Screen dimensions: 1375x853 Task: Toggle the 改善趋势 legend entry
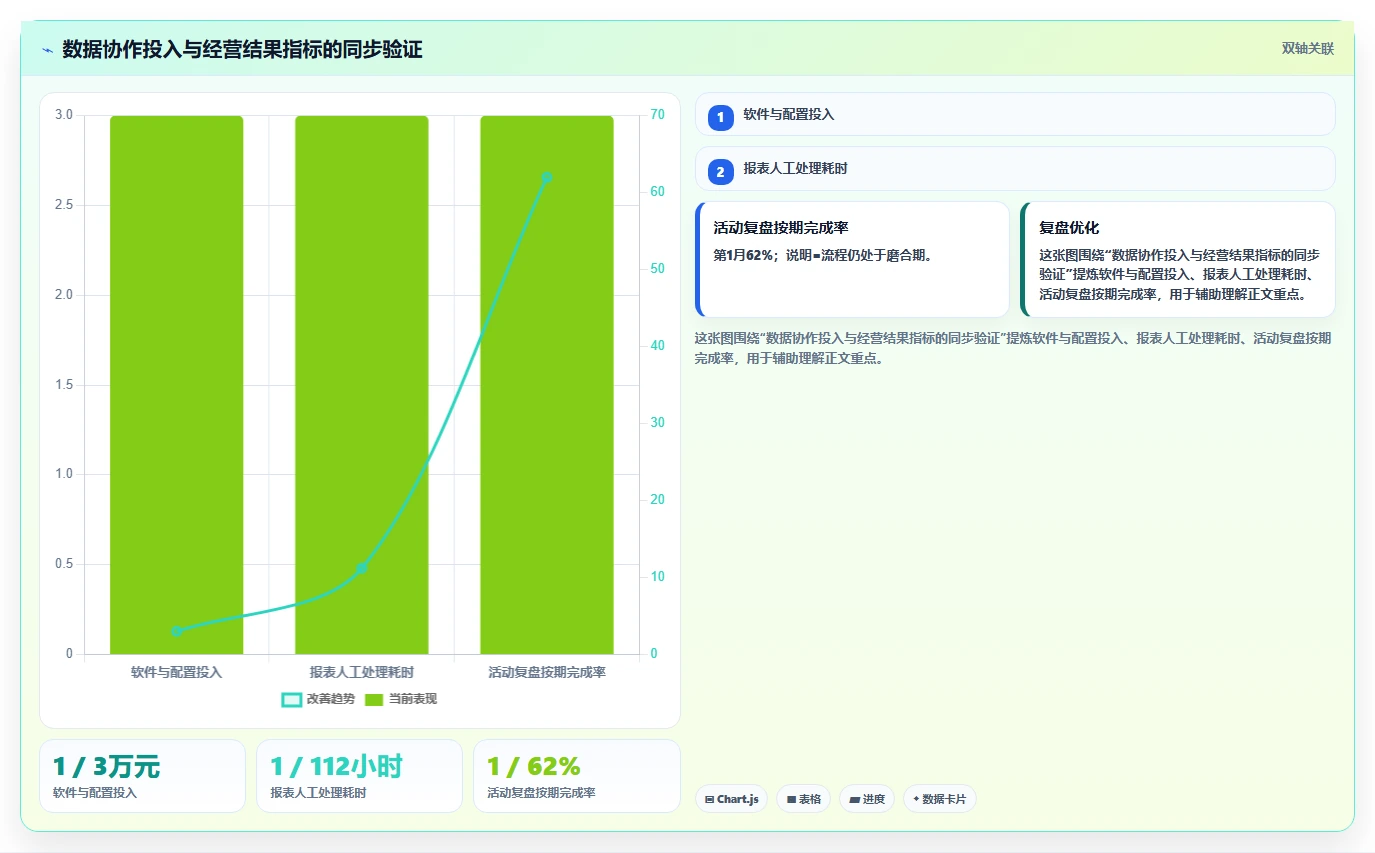click(x=319, y=699)
